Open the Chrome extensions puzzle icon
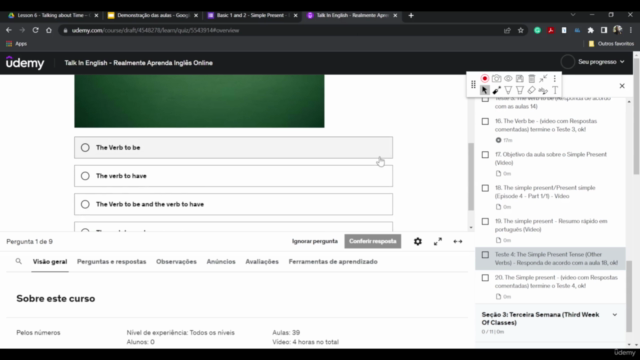The image size is (640, 360). (590, 30)
